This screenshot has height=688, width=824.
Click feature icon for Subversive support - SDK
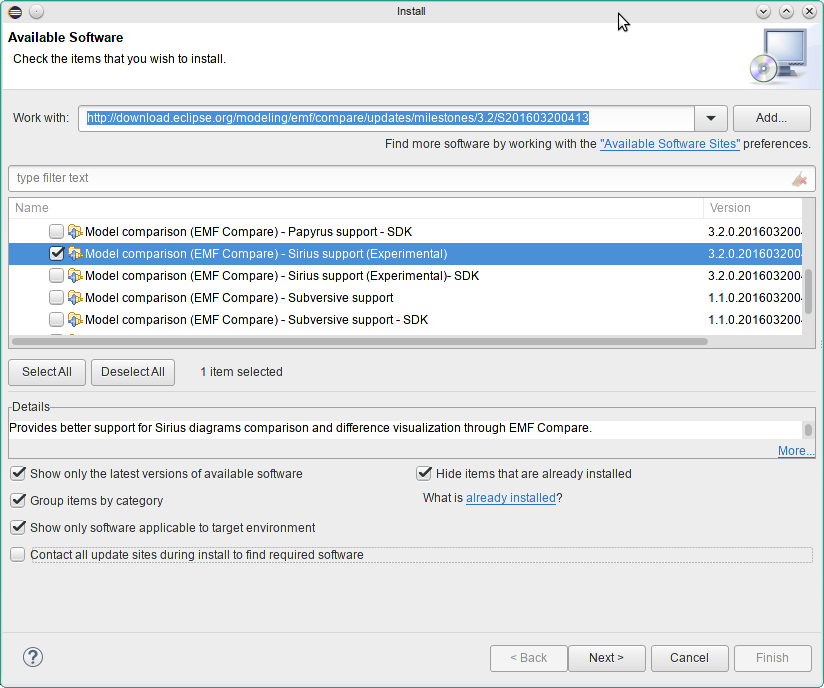[x=75, y=320]
